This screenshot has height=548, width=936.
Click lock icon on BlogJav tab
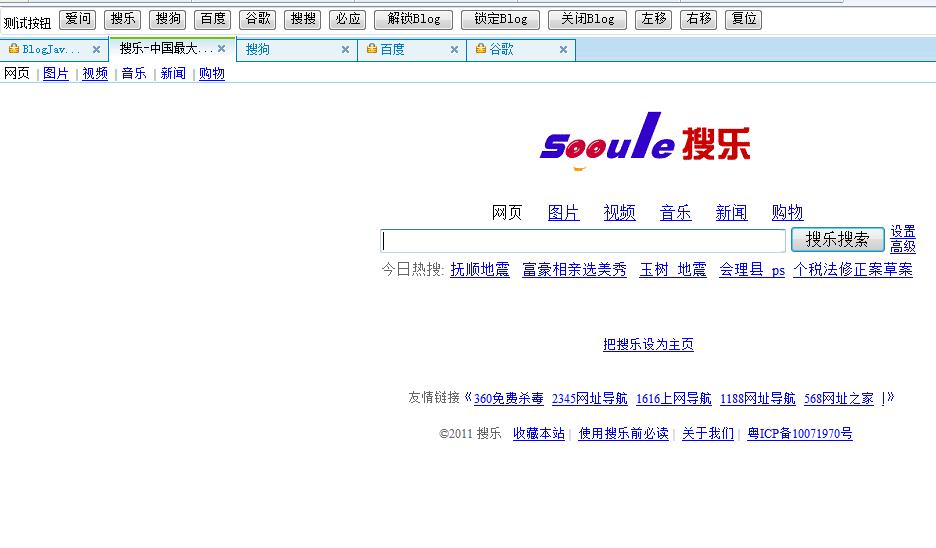[14, 48]
